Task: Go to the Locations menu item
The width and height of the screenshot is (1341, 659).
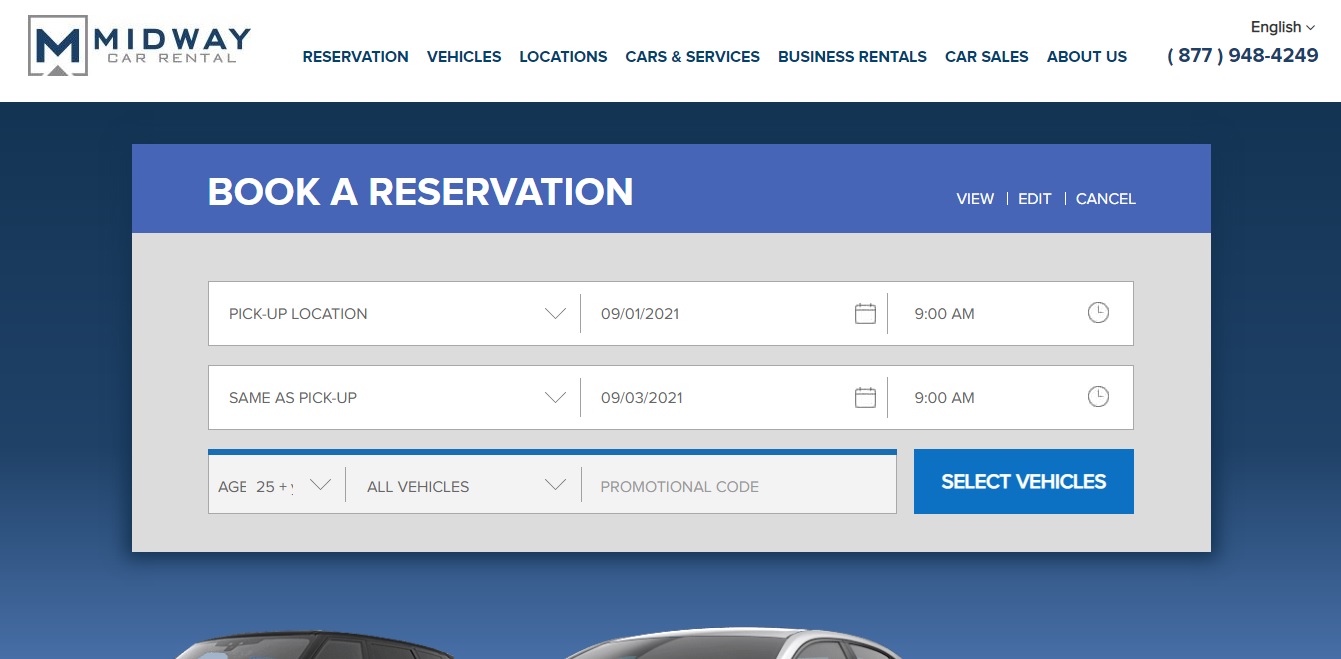Action: (x=563, y=57)
